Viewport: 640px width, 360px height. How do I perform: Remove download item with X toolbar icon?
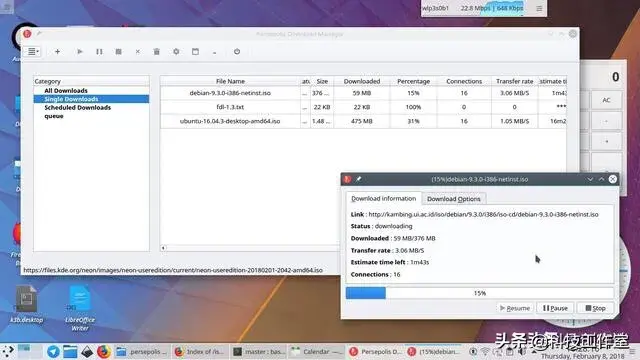138,52
